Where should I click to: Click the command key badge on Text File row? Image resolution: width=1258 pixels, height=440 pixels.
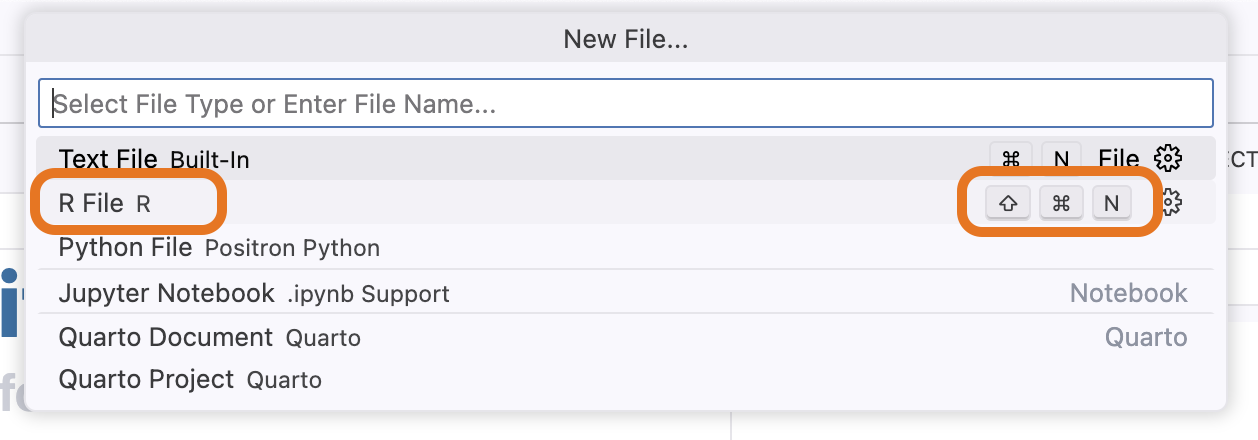point(1011,158)
